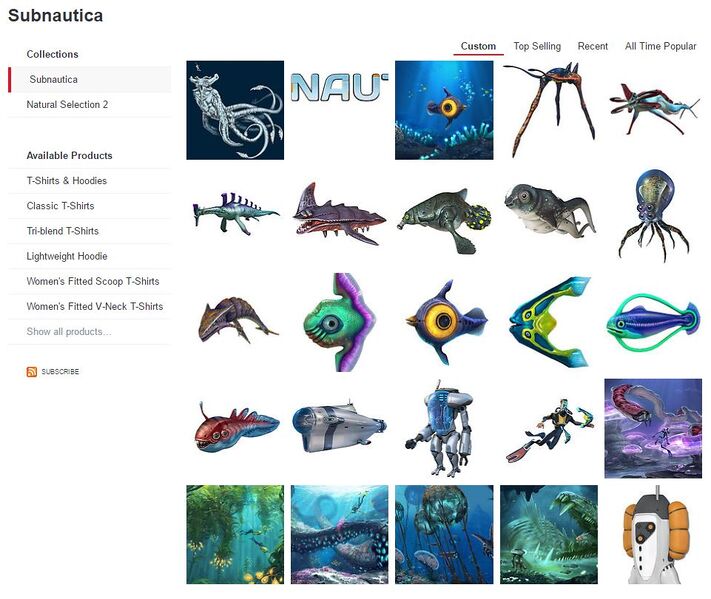Filter by Women's Fitted V-Neck T-Shirts
Screen dimensions: 711x599
[x=94, y=307]
